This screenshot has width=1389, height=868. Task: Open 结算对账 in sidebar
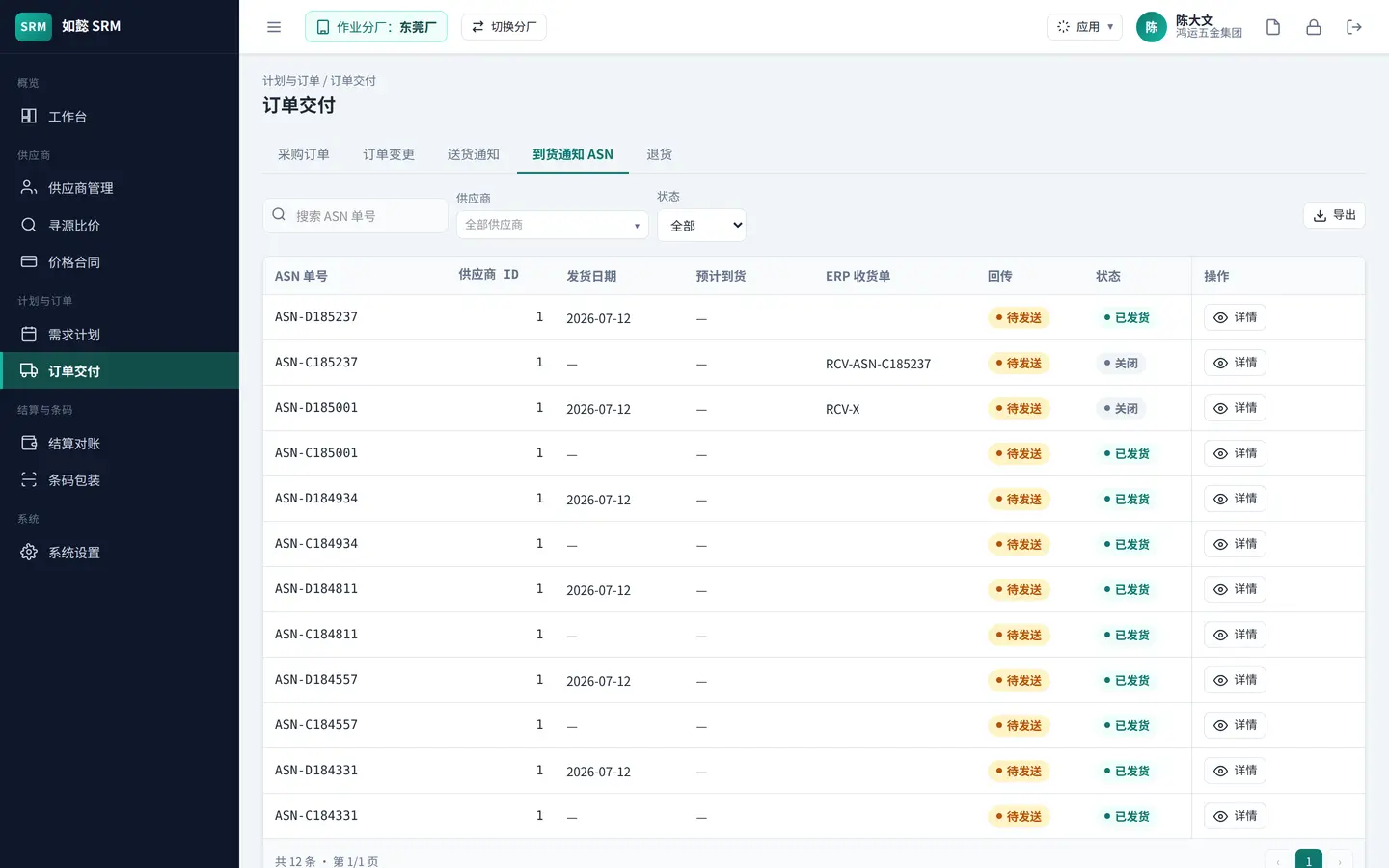coord(120,444)
